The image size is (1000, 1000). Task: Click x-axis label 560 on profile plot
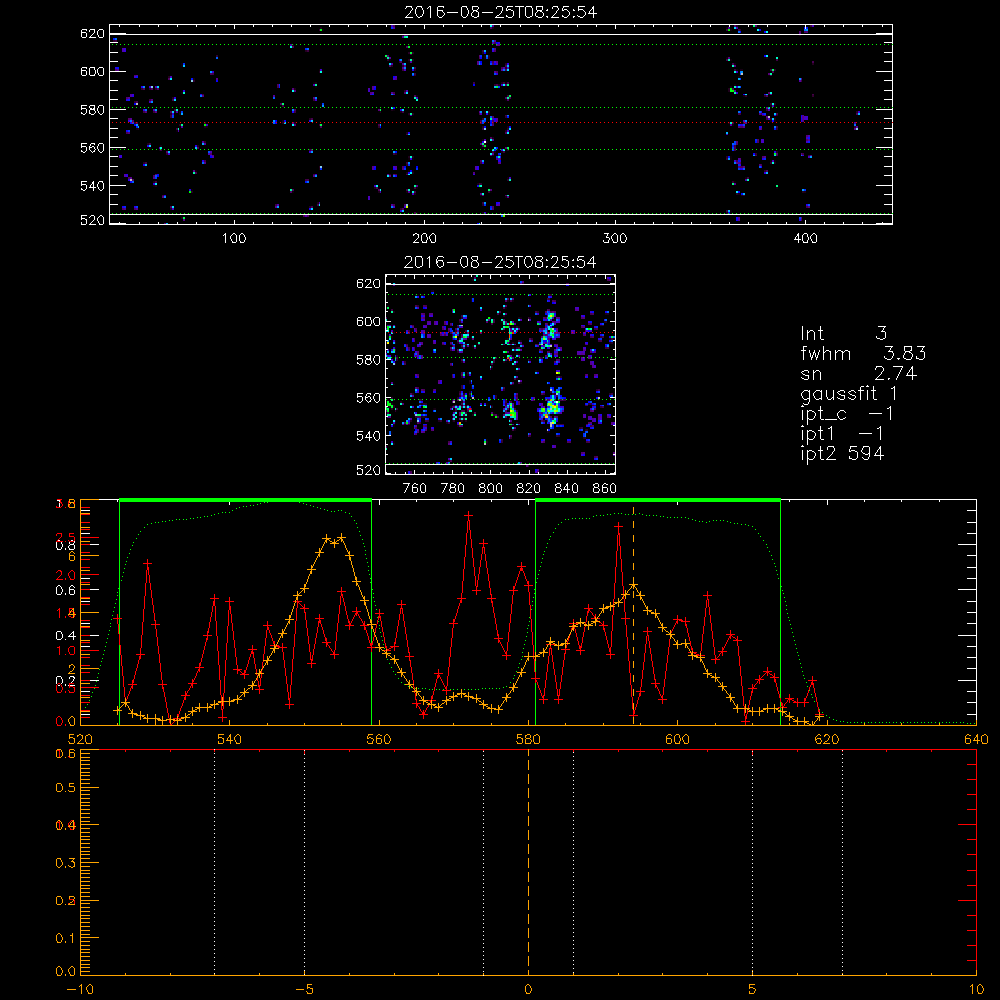coord(379,740)
